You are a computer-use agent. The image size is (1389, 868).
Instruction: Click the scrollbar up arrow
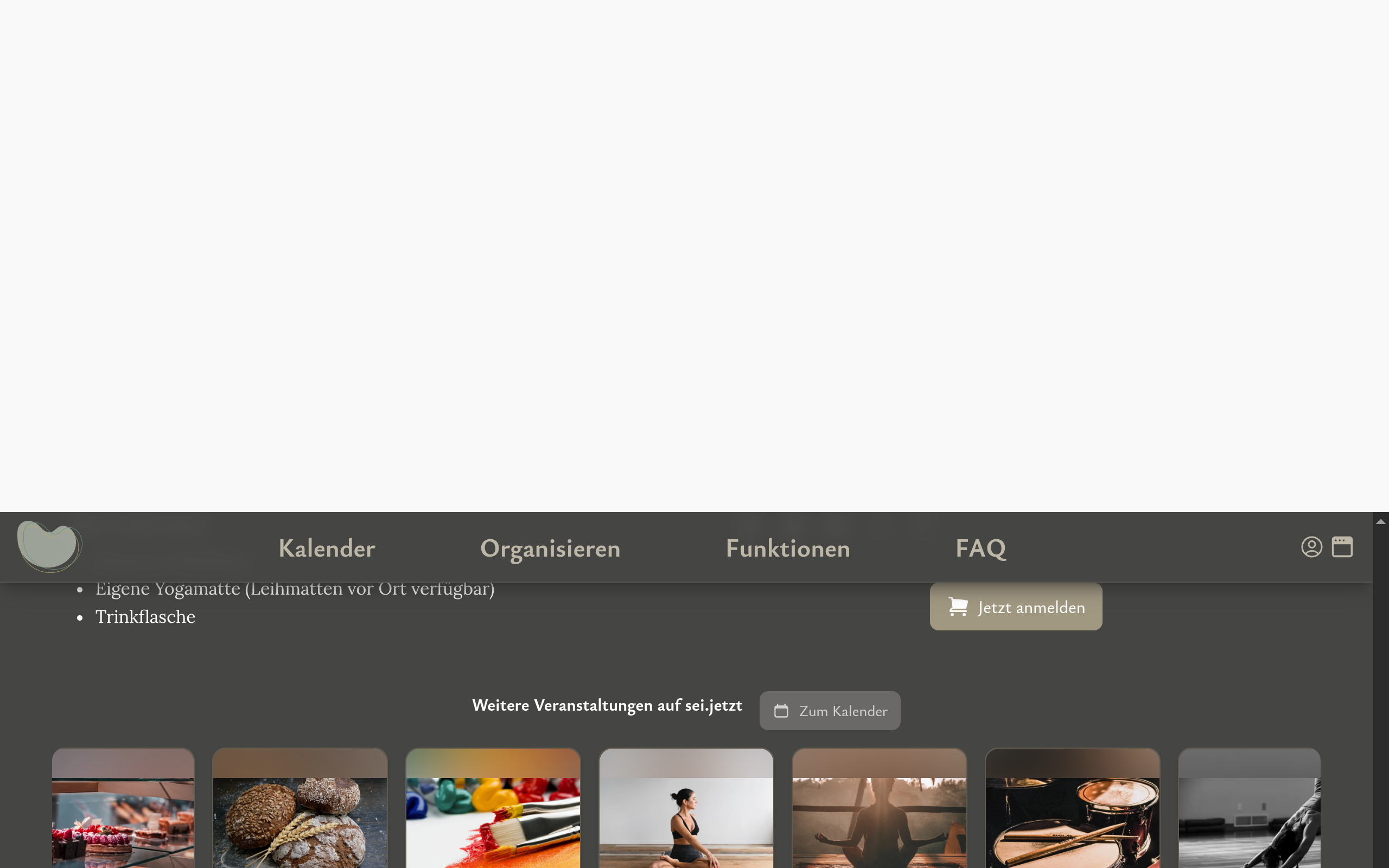1380,521
